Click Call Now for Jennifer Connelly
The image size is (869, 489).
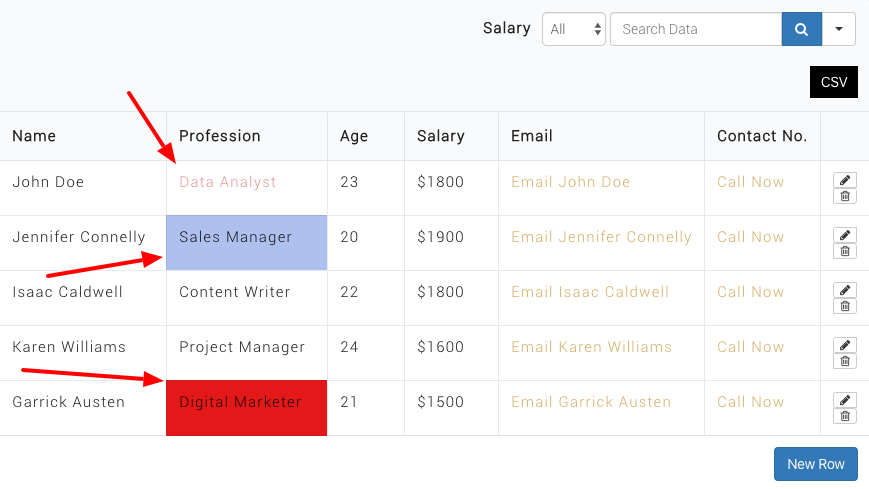(750, 237)
